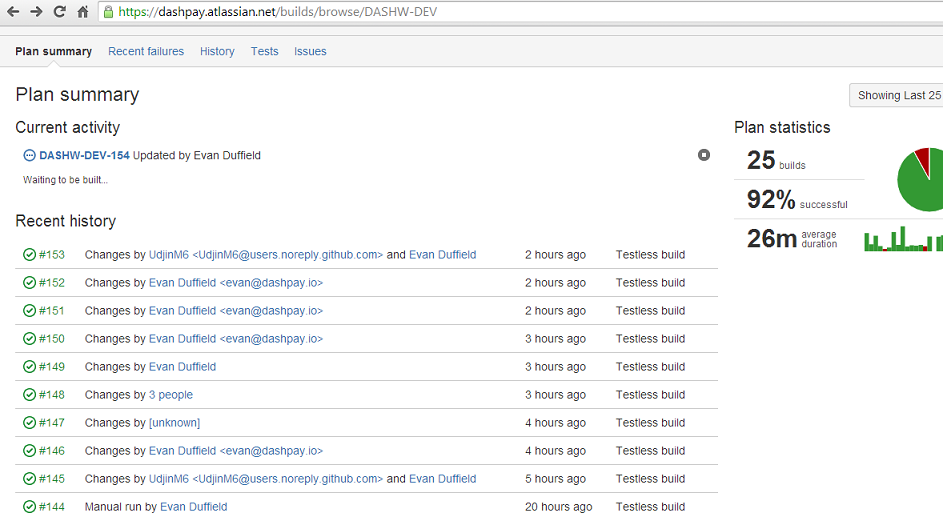Stop the DASHW-DEV-154 queued build
Screen dimensions: 943x517
tap(704, 155)
